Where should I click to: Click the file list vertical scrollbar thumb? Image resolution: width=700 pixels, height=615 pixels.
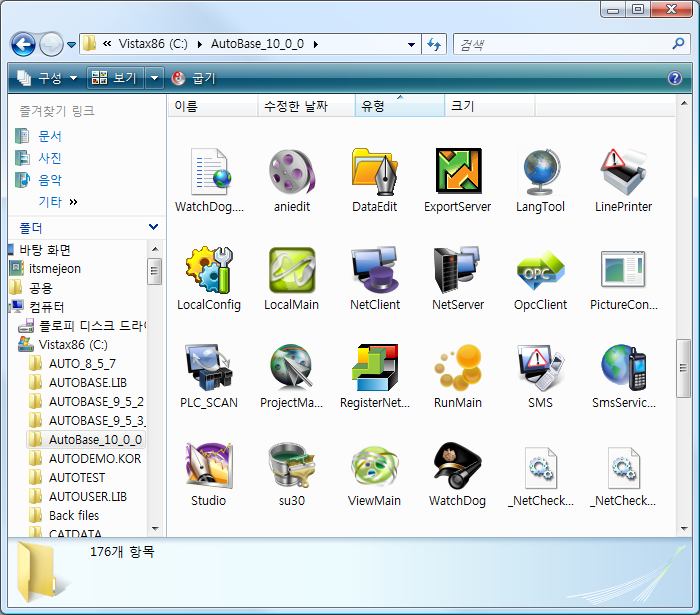[683, 370]
